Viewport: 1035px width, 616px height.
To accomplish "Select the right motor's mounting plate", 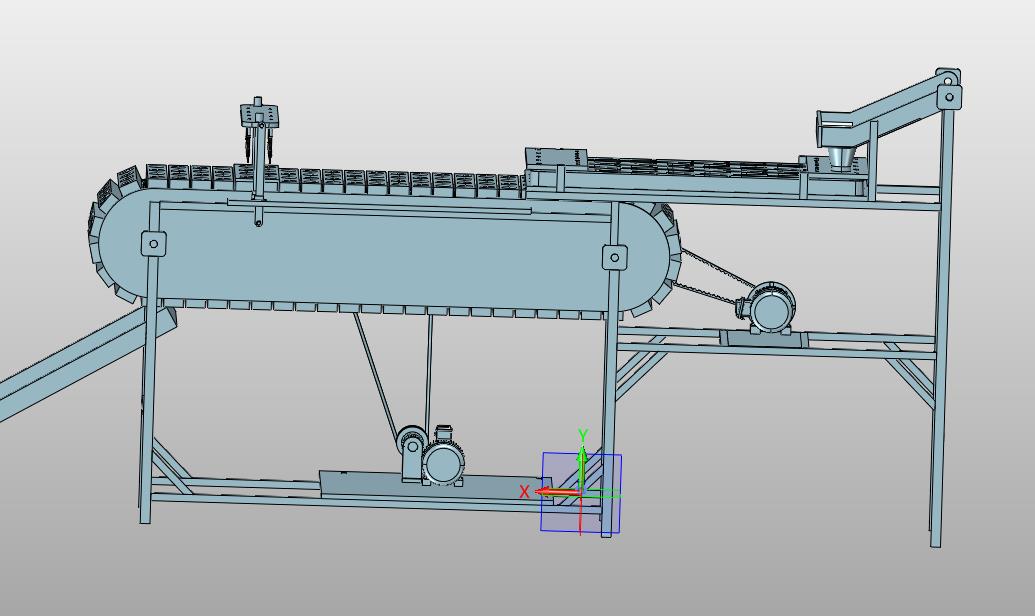I will point(763,339).
